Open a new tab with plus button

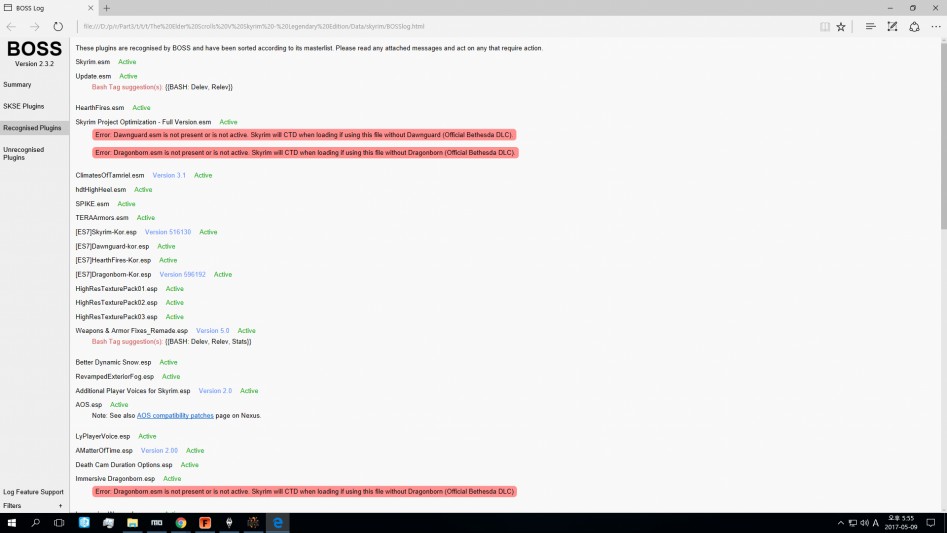[x=106, y=8]
